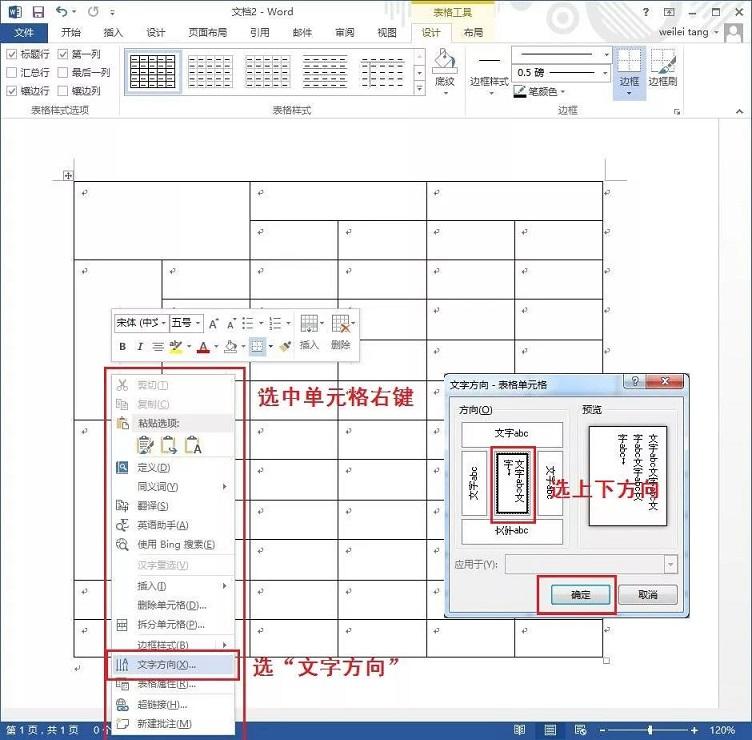
Task: Click the Save icon in quick access toolbar
Action: (38, 12)
